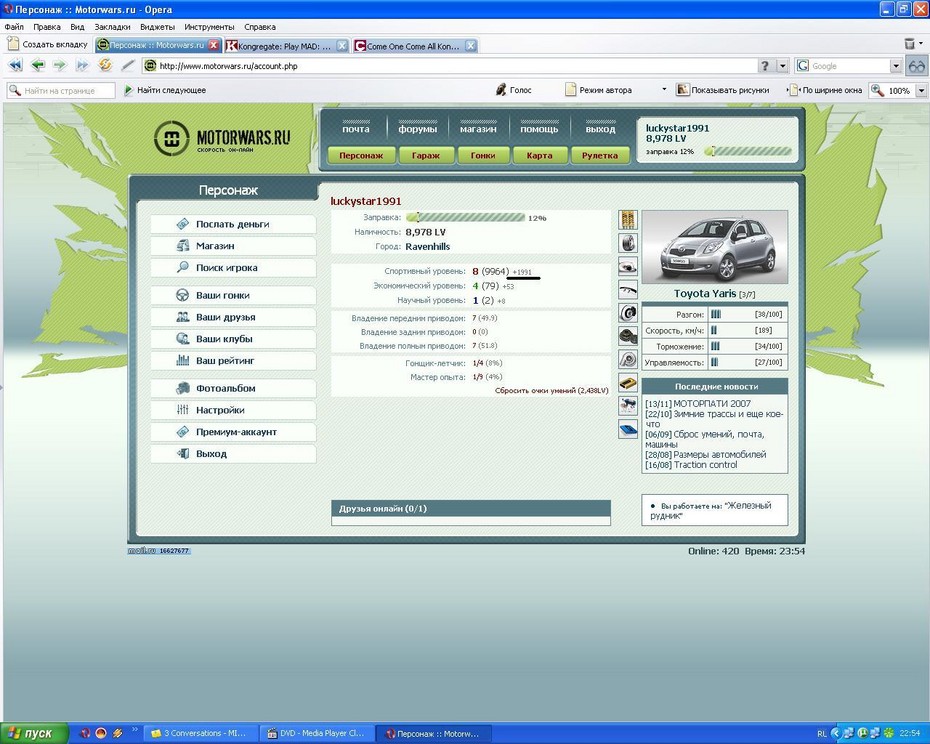The width and height of the screenshot is (930, 744).
Task: Expand the Google search engine dropdown
Action: [x=896, y=66]
